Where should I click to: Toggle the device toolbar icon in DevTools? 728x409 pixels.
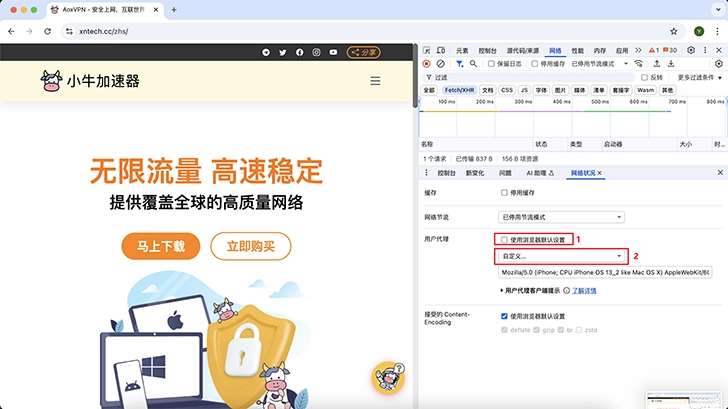click(441, 50)
